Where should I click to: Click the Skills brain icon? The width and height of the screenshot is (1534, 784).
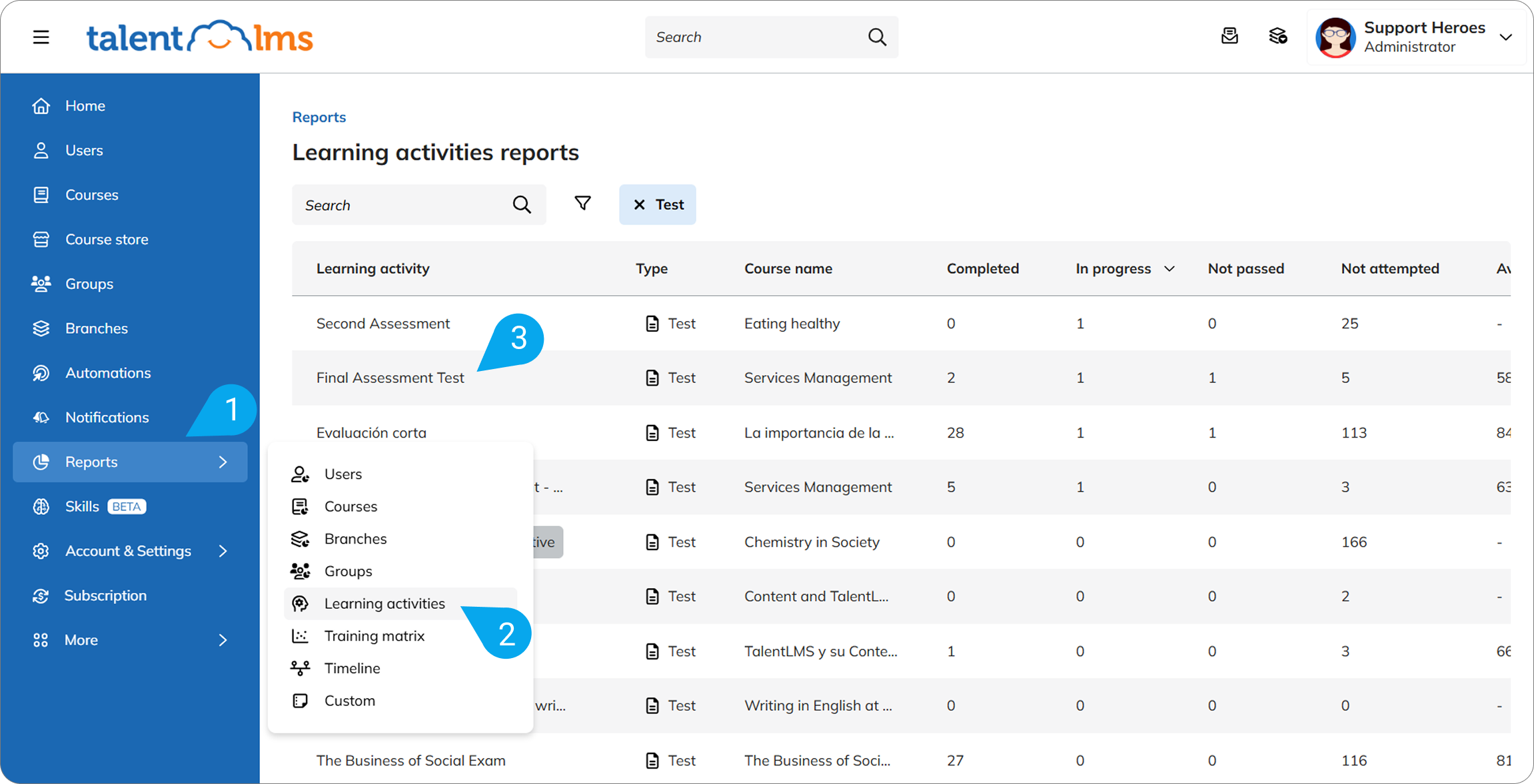(41, 506)
